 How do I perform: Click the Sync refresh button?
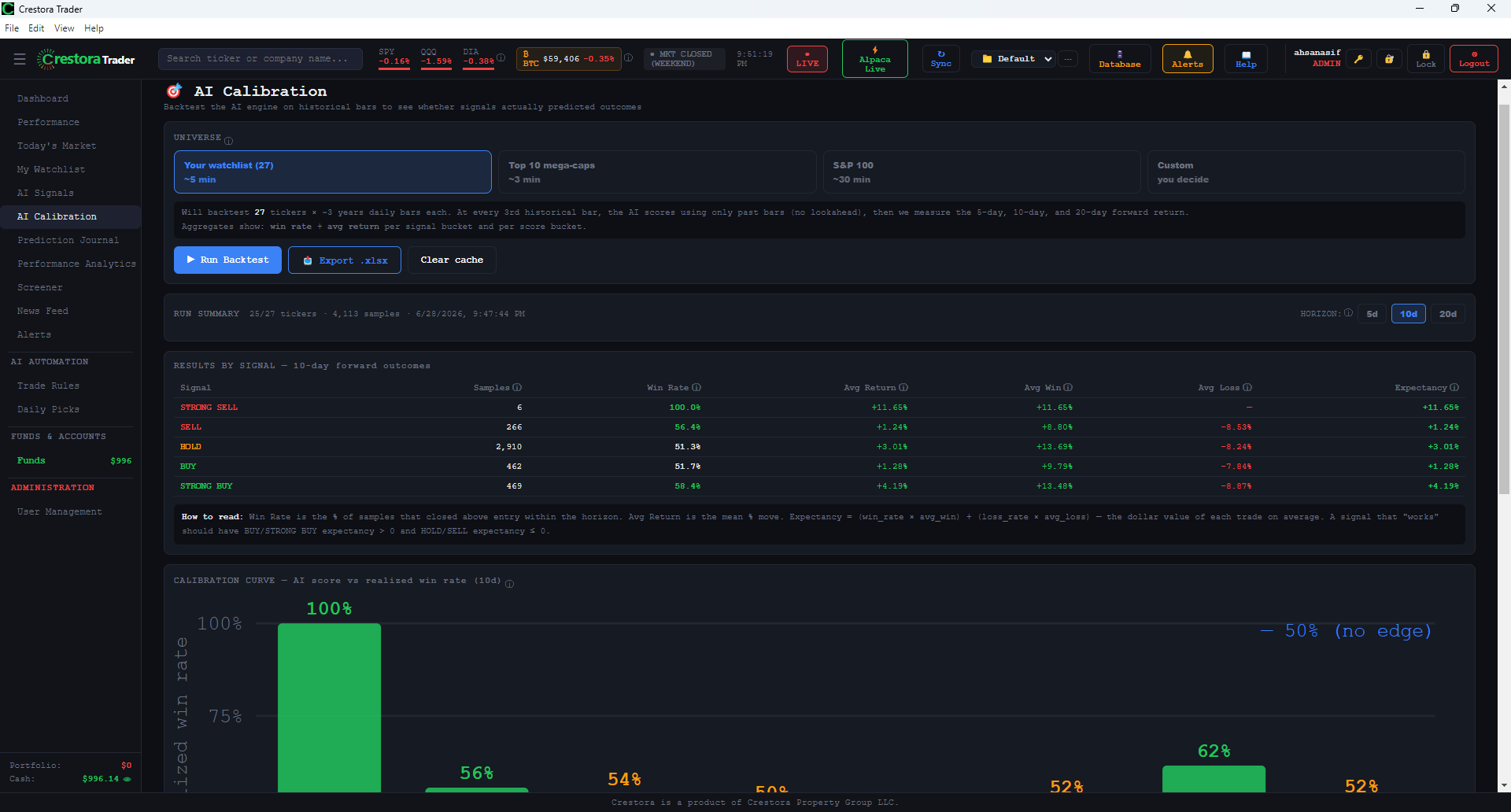(x=940, y=59)
